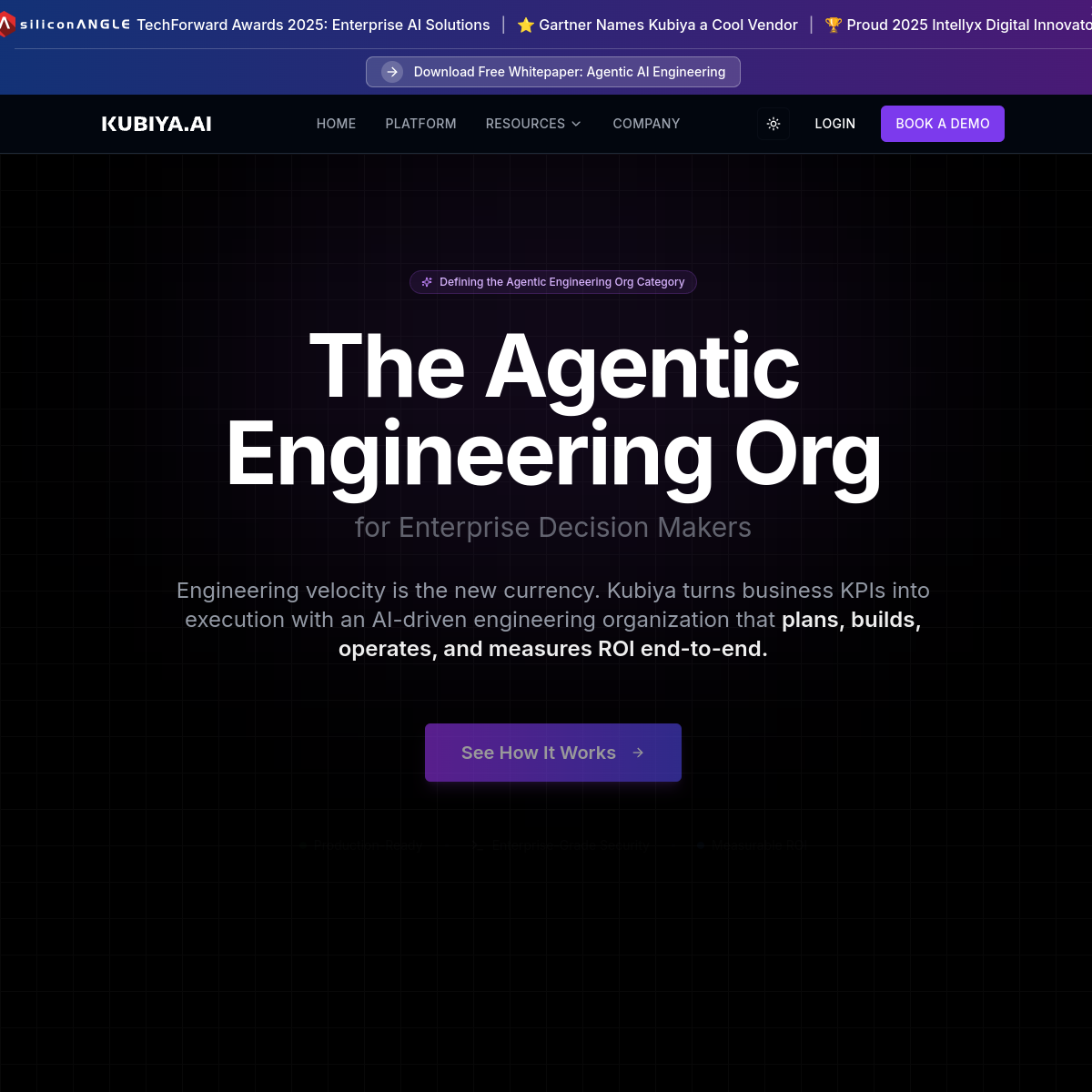Select the Company nav item
Screen dimensions: 1092x1092
pyautogui.click(x=646, y=124)
